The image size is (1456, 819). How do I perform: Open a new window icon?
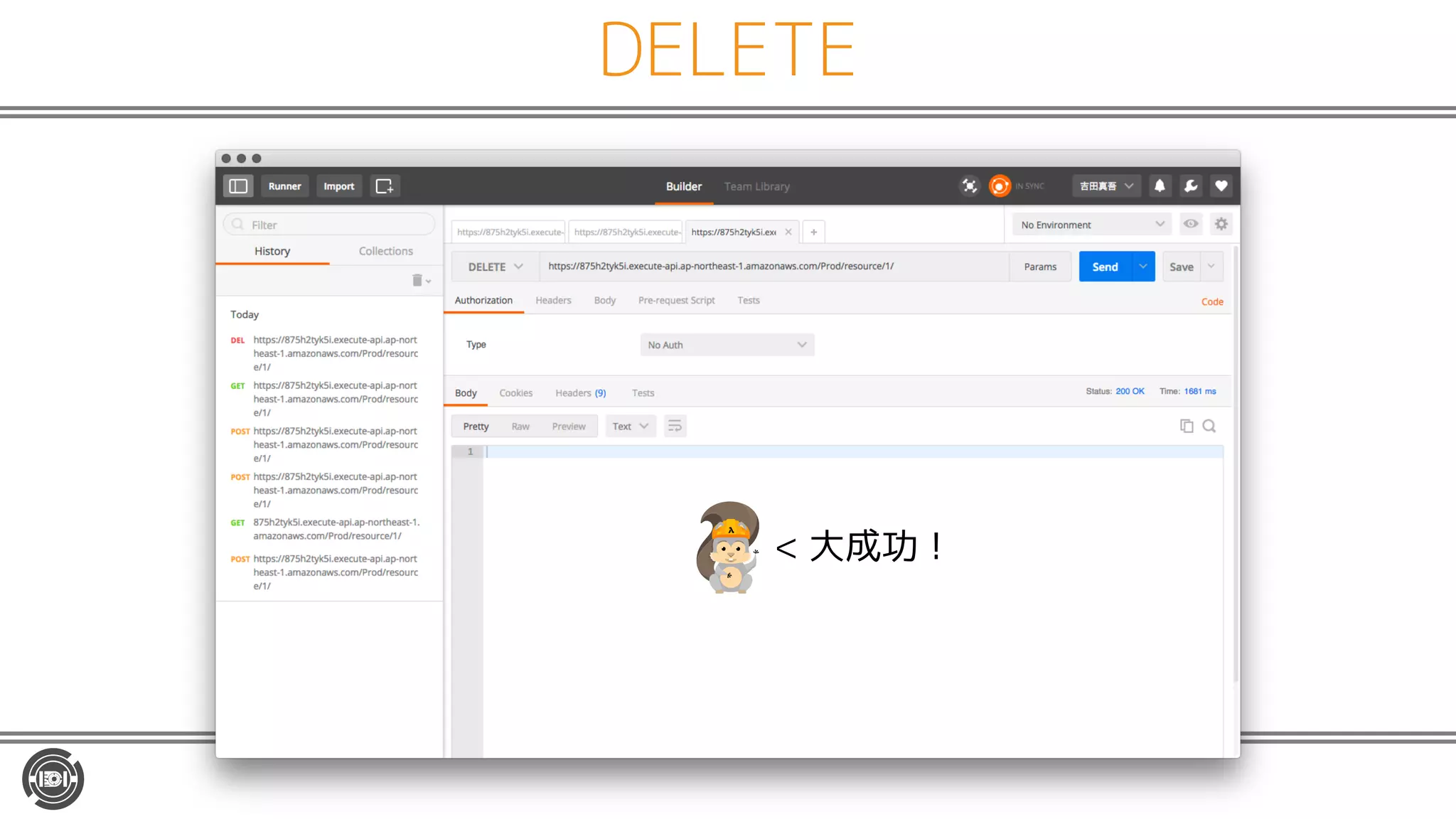point(385,186)
